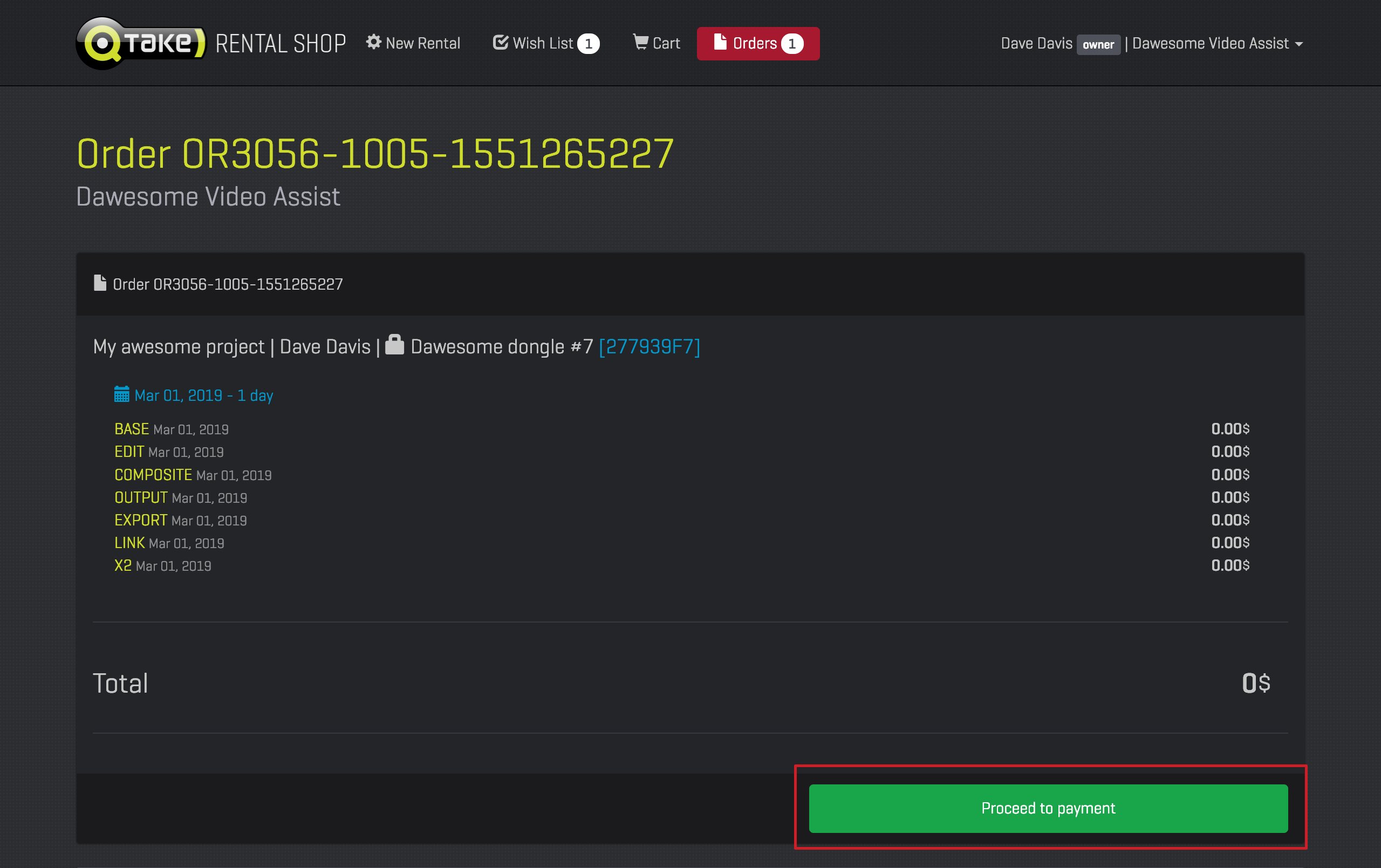
Task: Click the dongle lock icon
Action: point(394,345)
